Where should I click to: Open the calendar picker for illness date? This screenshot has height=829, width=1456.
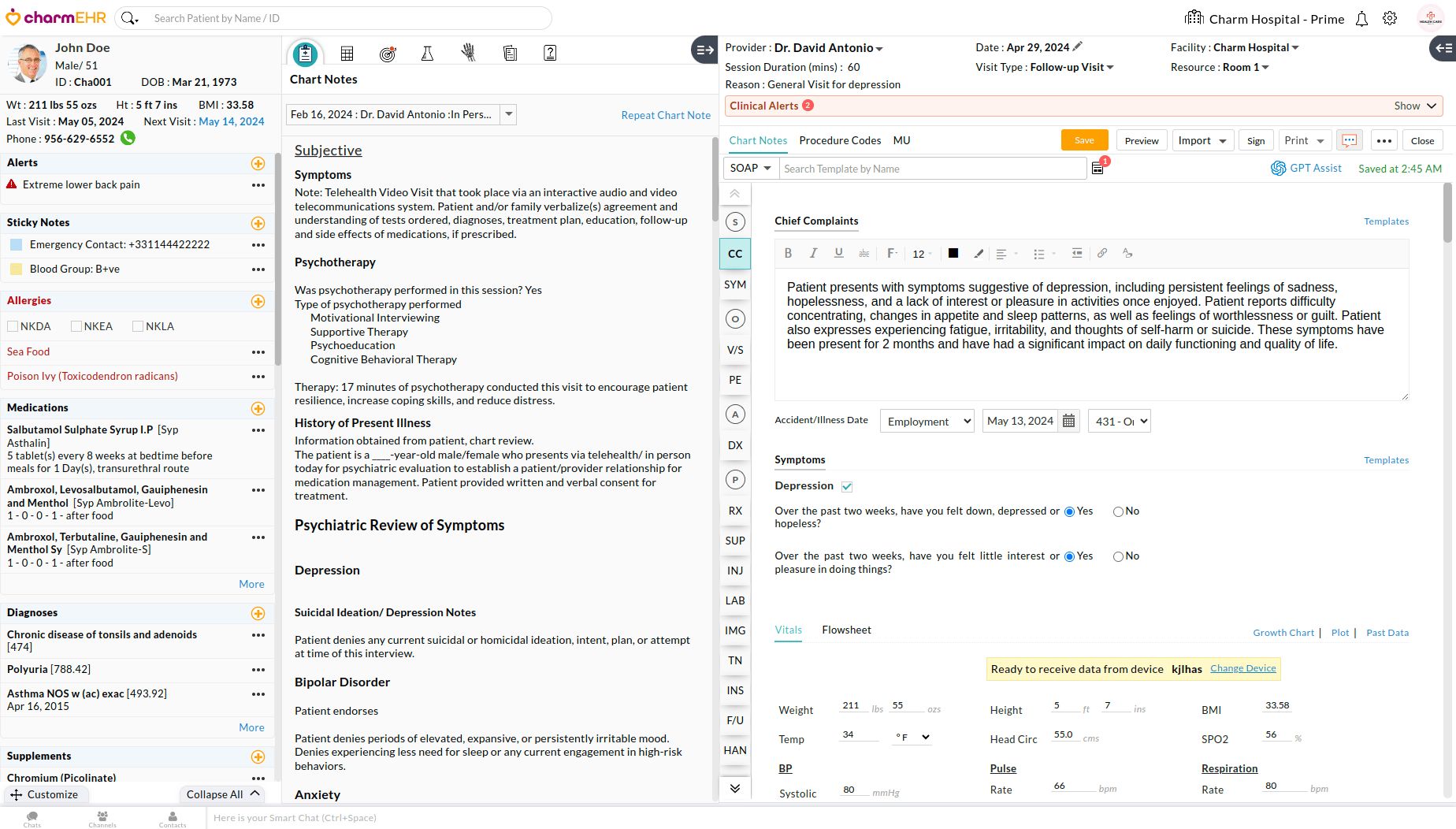click(1068, 421)
